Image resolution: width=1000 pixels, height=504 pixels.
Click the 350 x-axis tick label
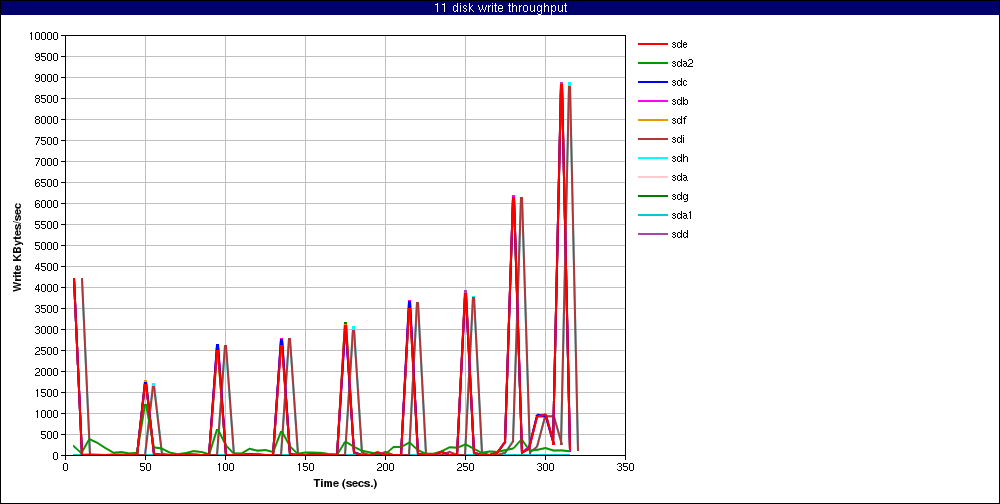click(625, 467)
